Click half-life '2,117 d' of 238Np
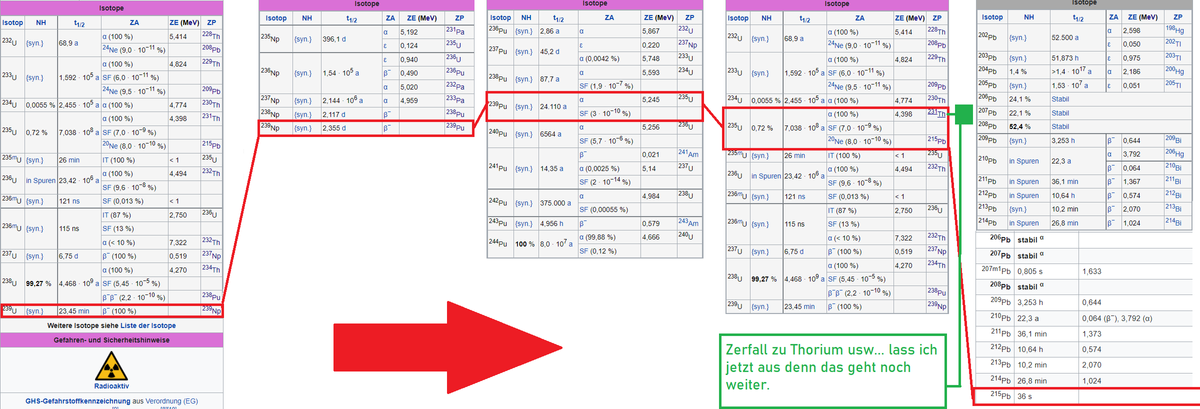This screenshot has height=409, width=1200. point(334,114)
